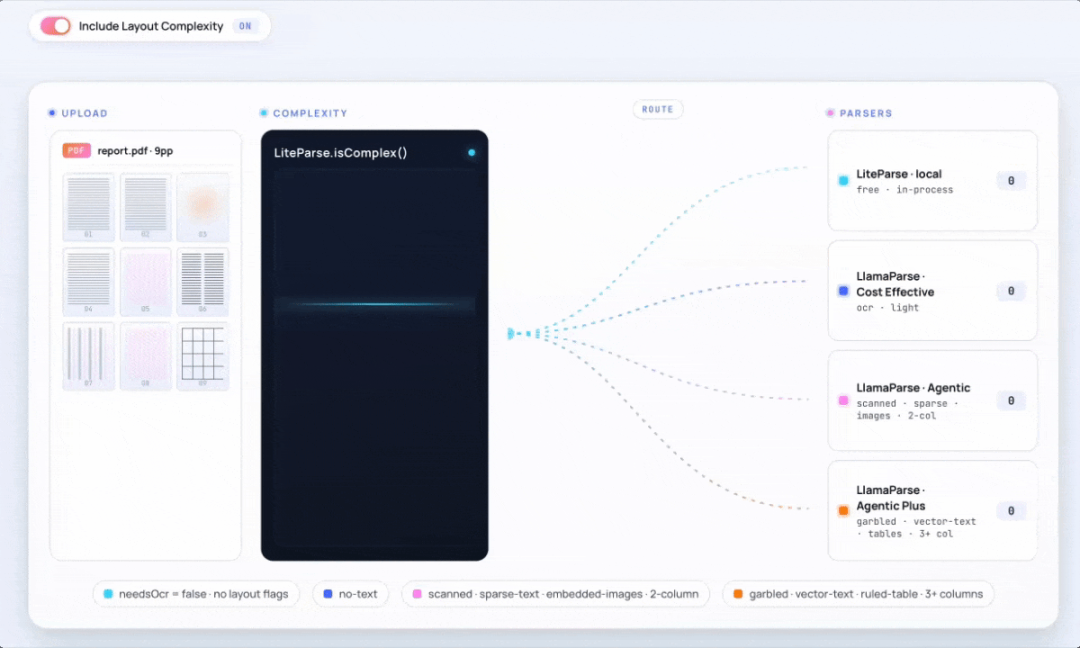Click the needsOcr = false legend chip

point(196,594)
